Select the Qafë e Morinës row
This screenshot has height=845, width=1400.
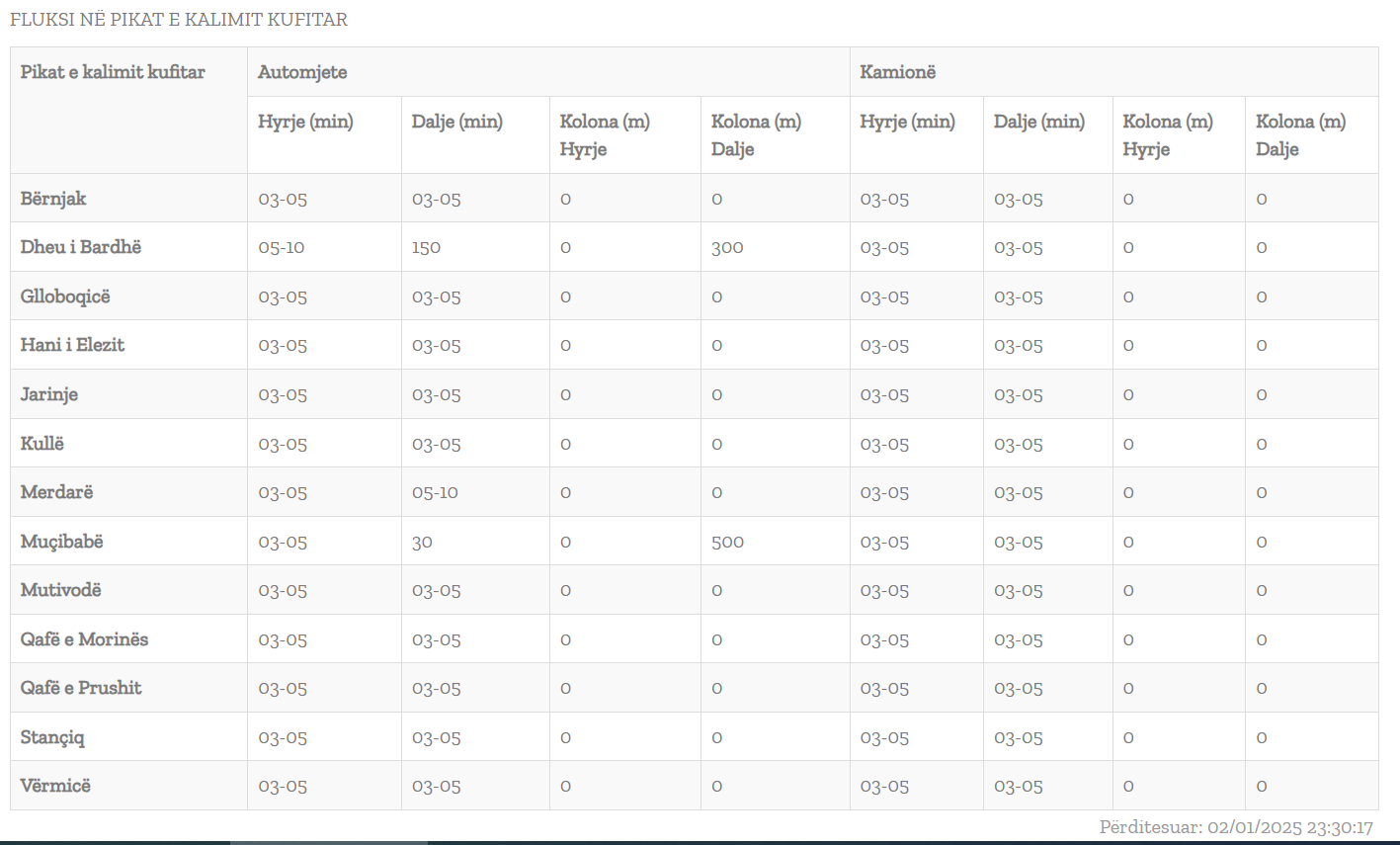(694, 639)
